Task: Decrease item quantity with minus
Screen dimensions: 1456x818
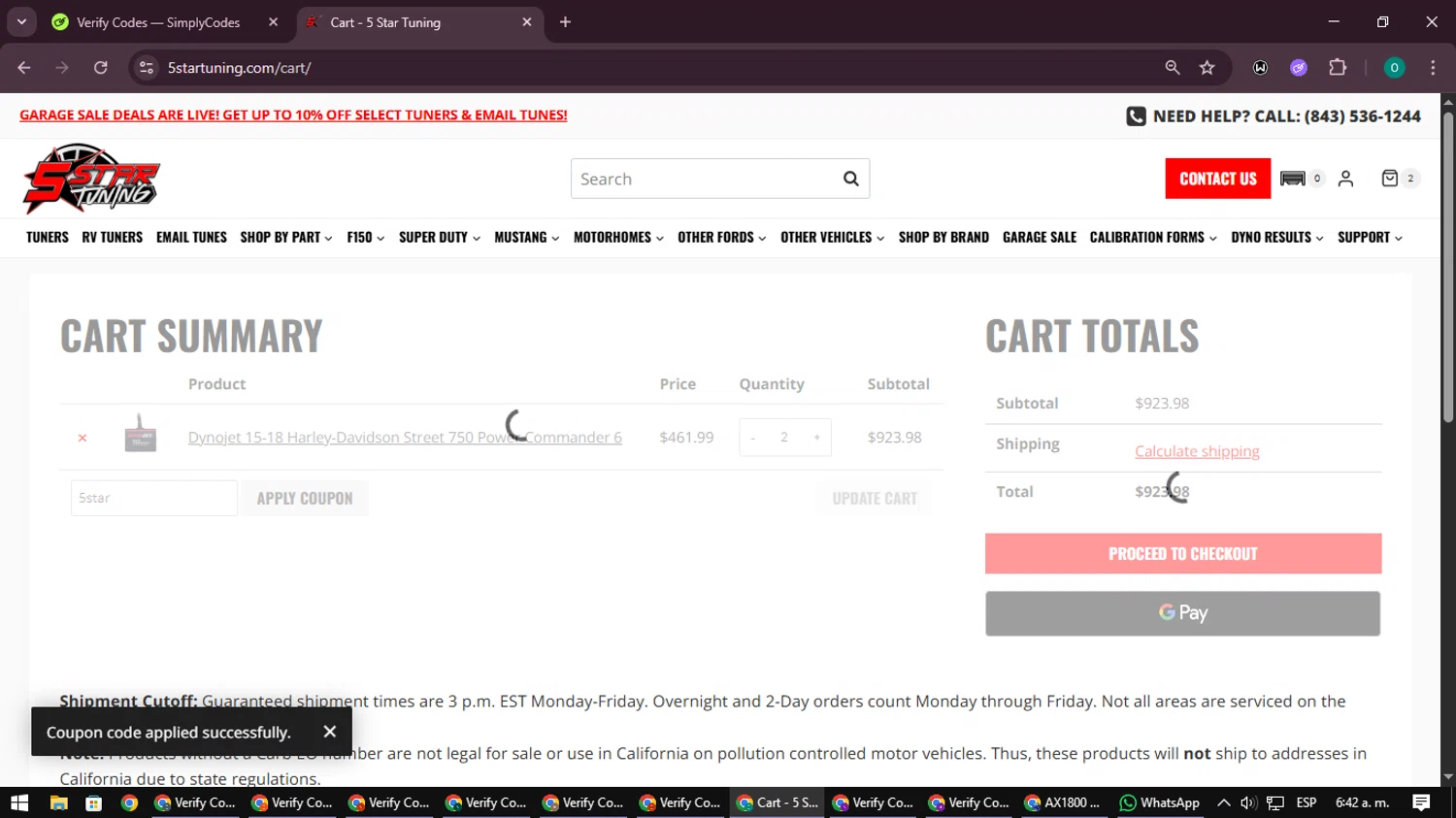Action: (752, 438)
